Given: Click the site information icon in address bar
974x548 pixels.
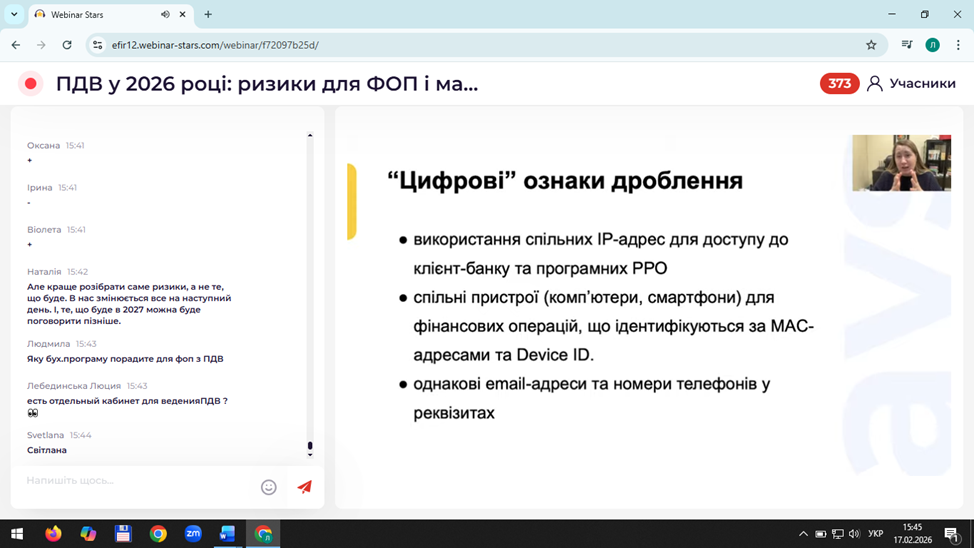Looking at the screenshot, I should pyautogui.click(x=97, y=45).
